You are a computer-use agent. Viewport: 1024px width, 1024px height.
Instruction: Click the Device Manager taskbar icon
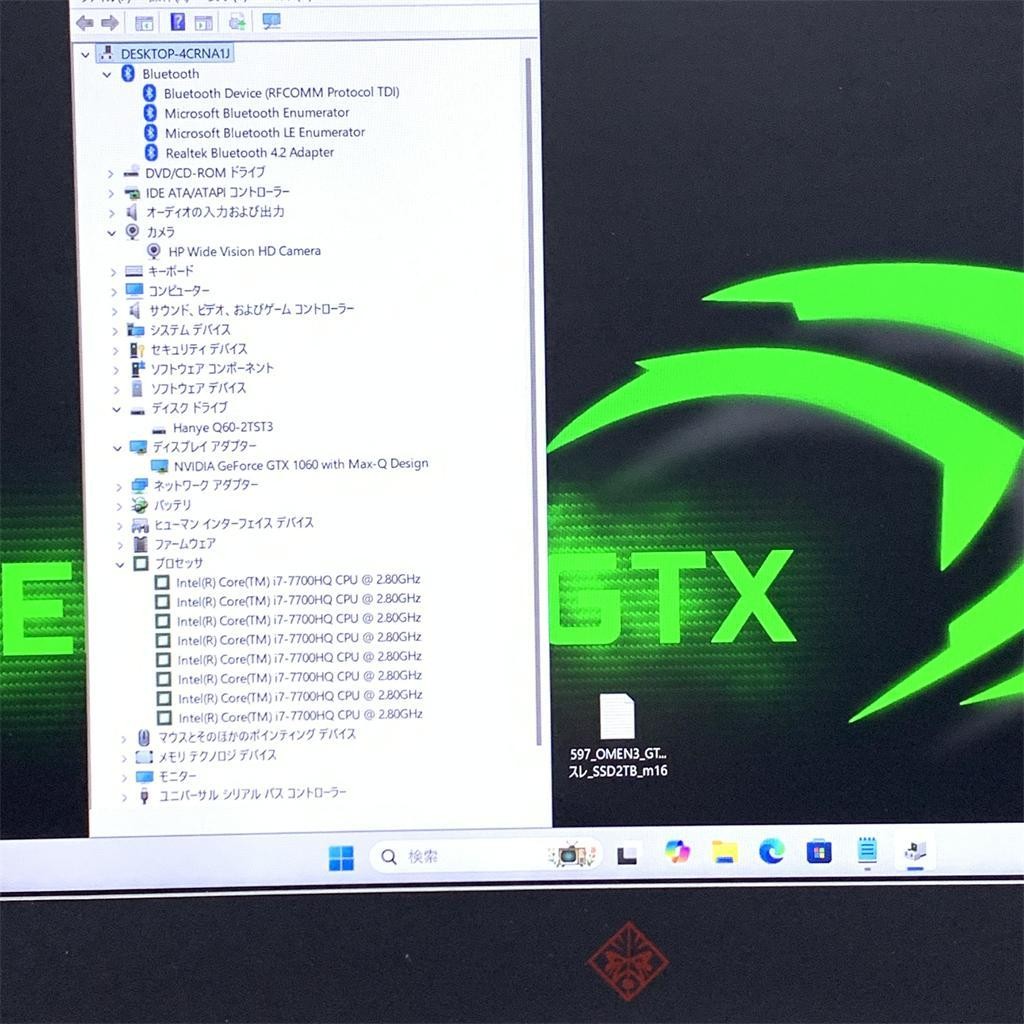(x=915, y=852)
